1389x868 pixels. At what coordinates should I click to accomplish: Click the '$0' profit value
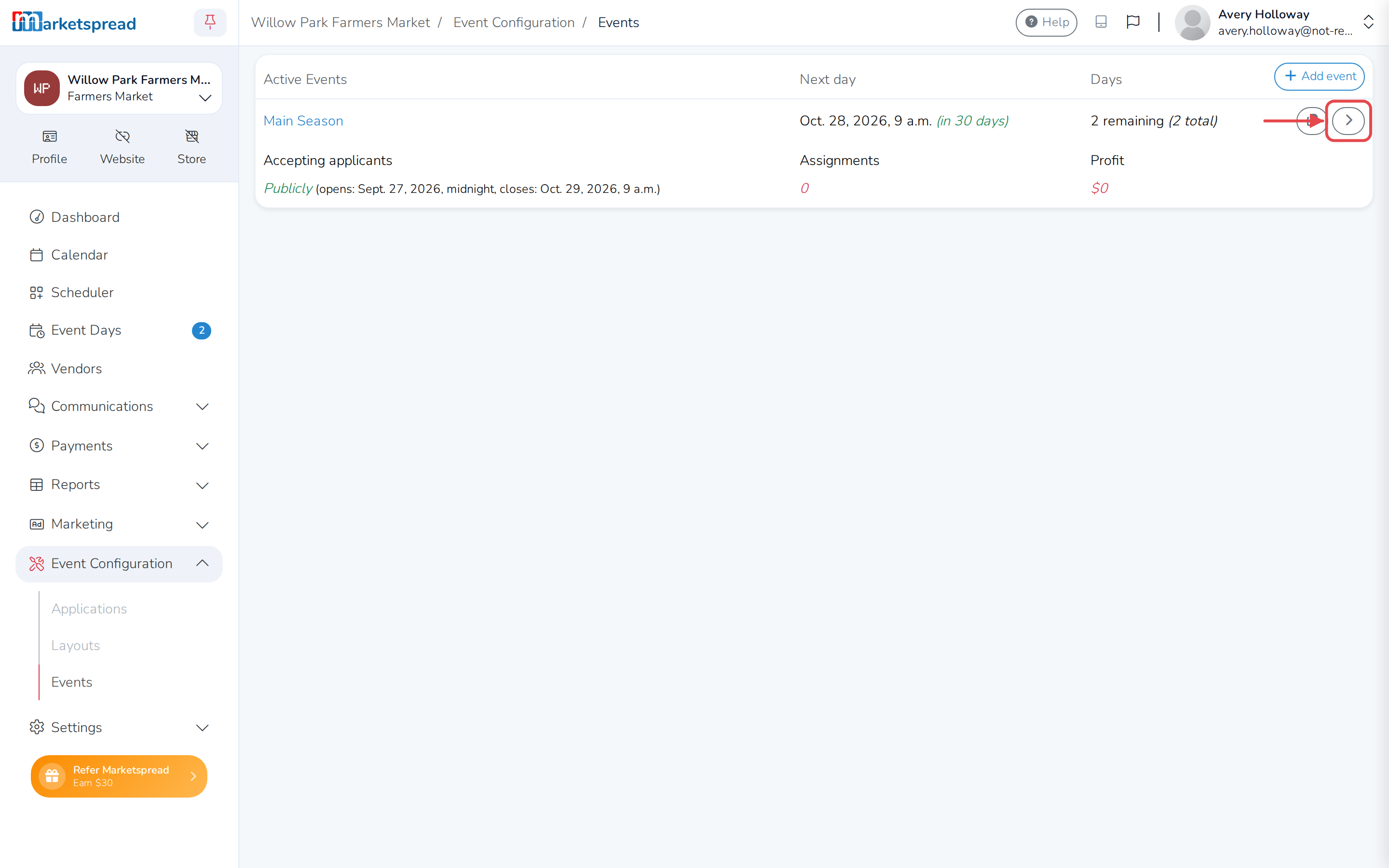1099,188
